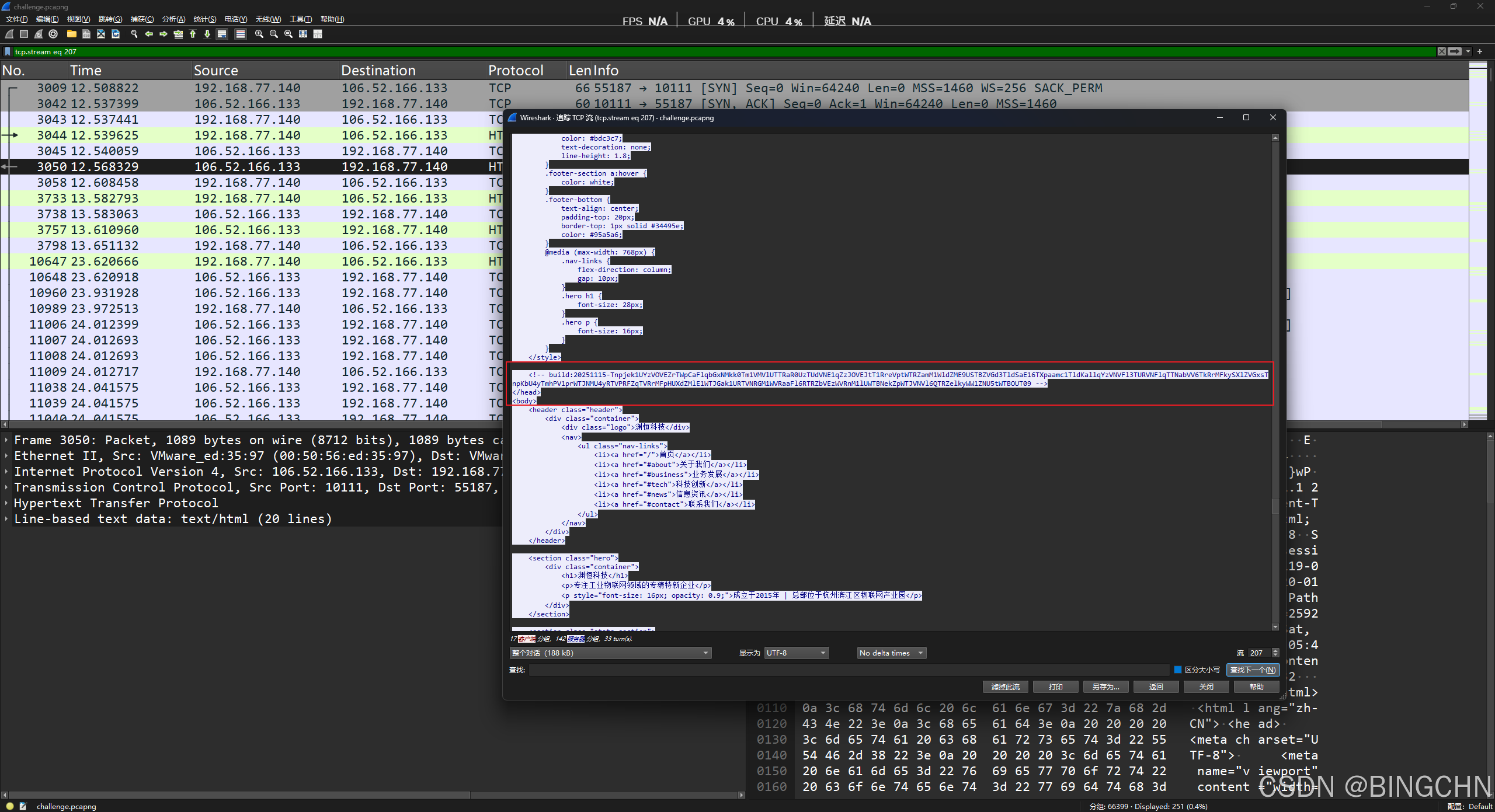Open the 整个对话 (188 kB) dropdown

610,653
